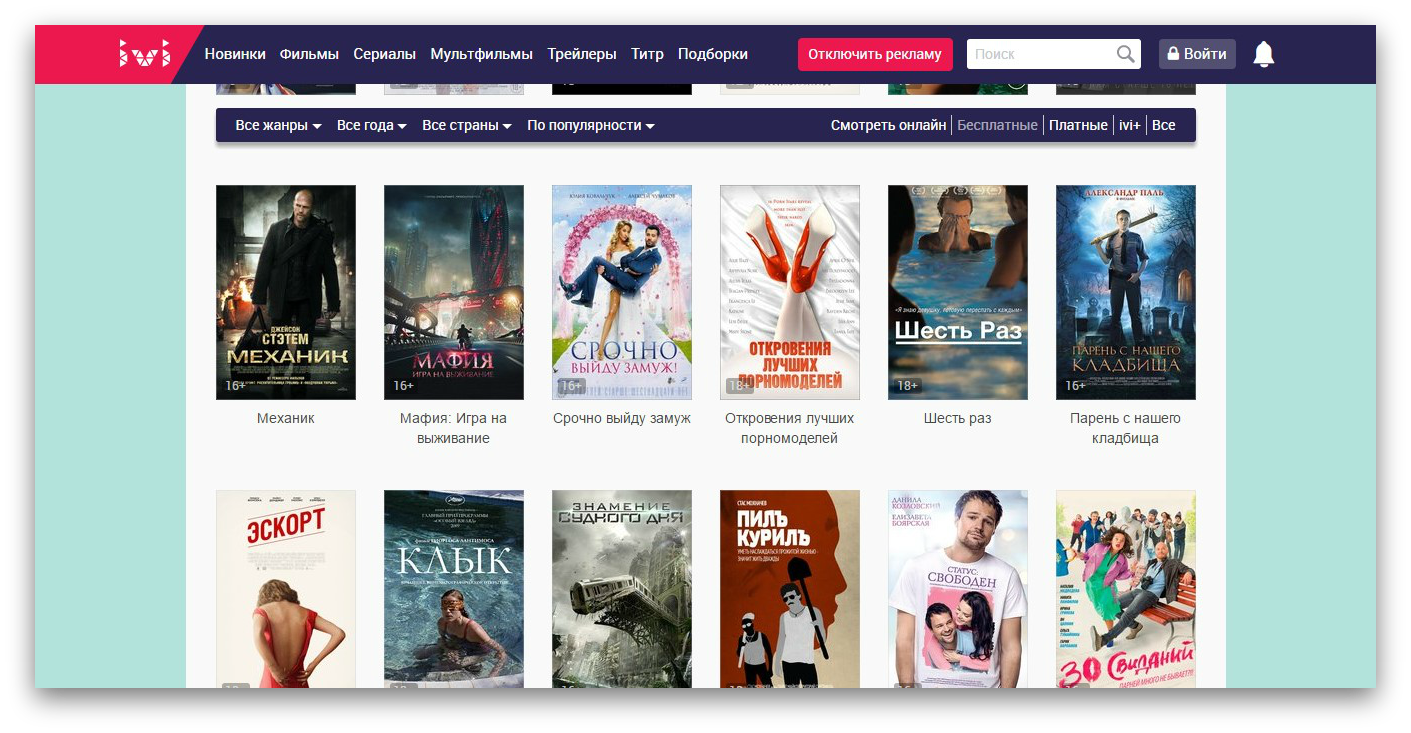Open the Титр section
Screen dimensions: 1411x733
click(x=647, y=54)
